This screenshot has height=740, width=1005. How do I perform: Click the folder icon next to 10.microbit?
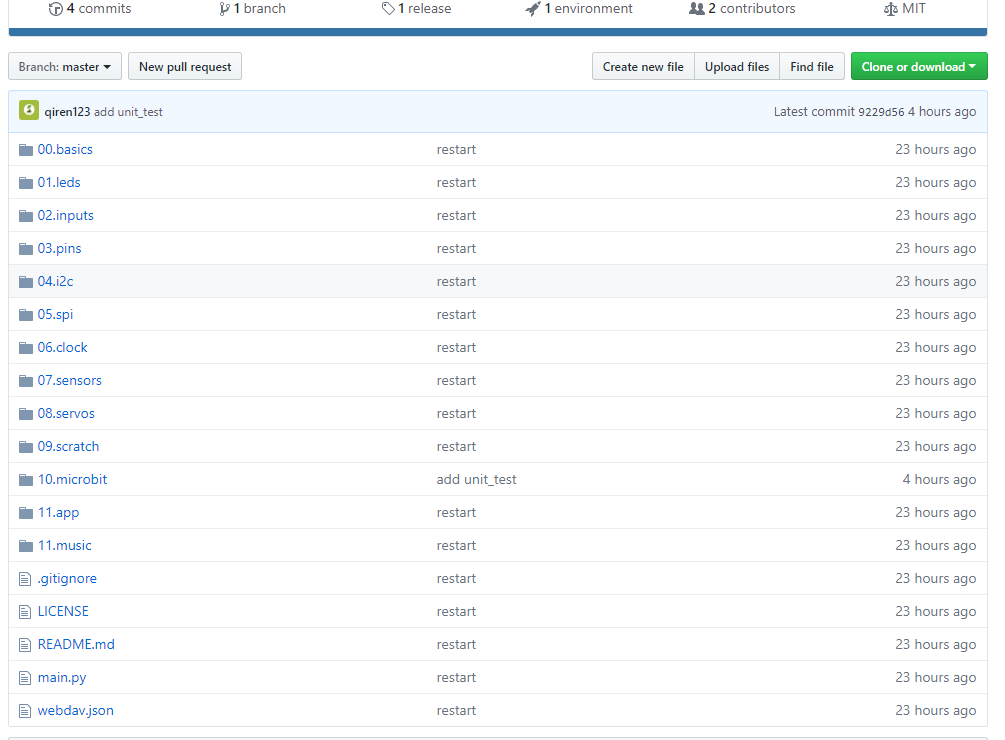pyautogui.click(x=26, y=480)
